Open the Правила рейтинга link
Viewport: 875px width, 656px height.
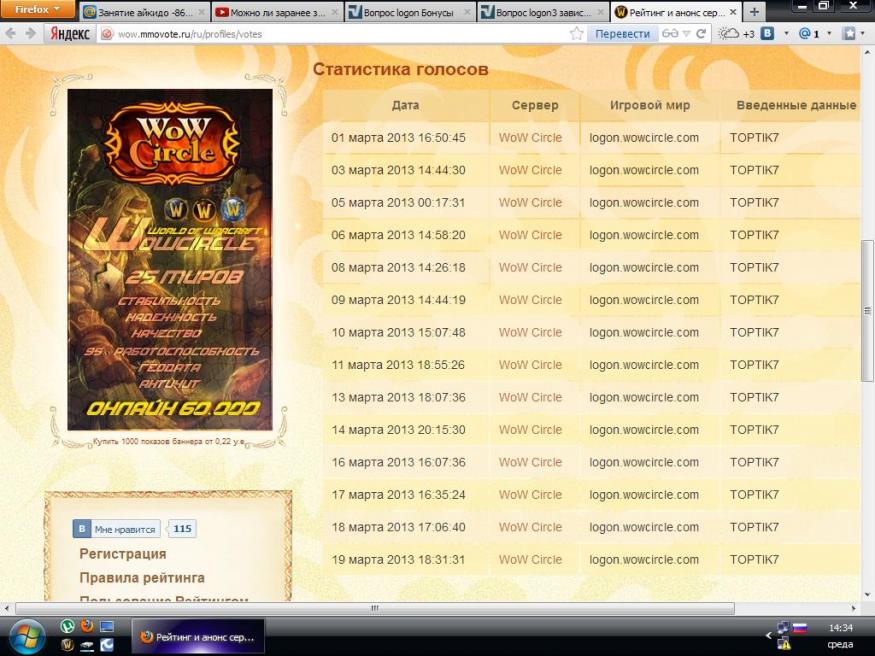tap(142, 578)
